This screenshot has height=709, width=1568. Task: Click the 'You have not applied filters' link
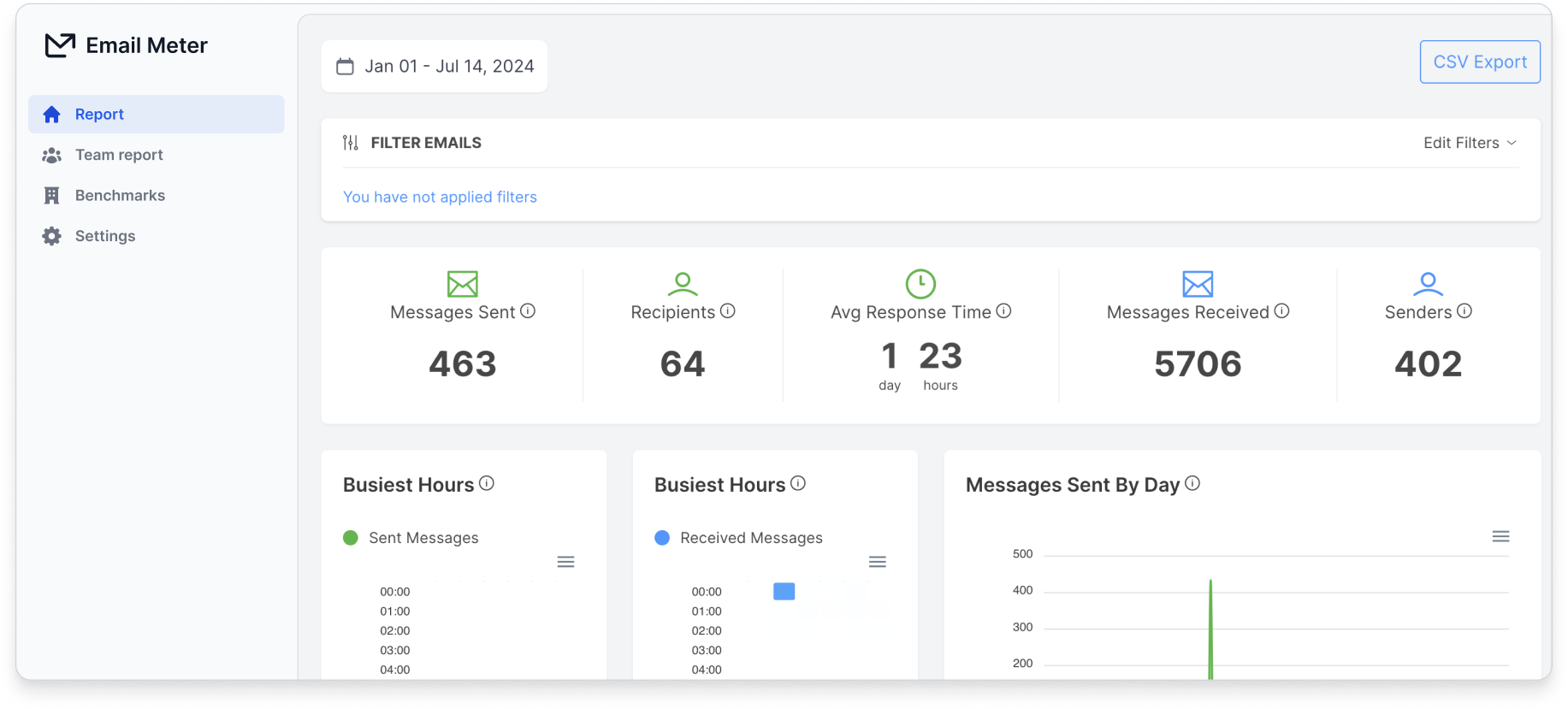point(440,197)
